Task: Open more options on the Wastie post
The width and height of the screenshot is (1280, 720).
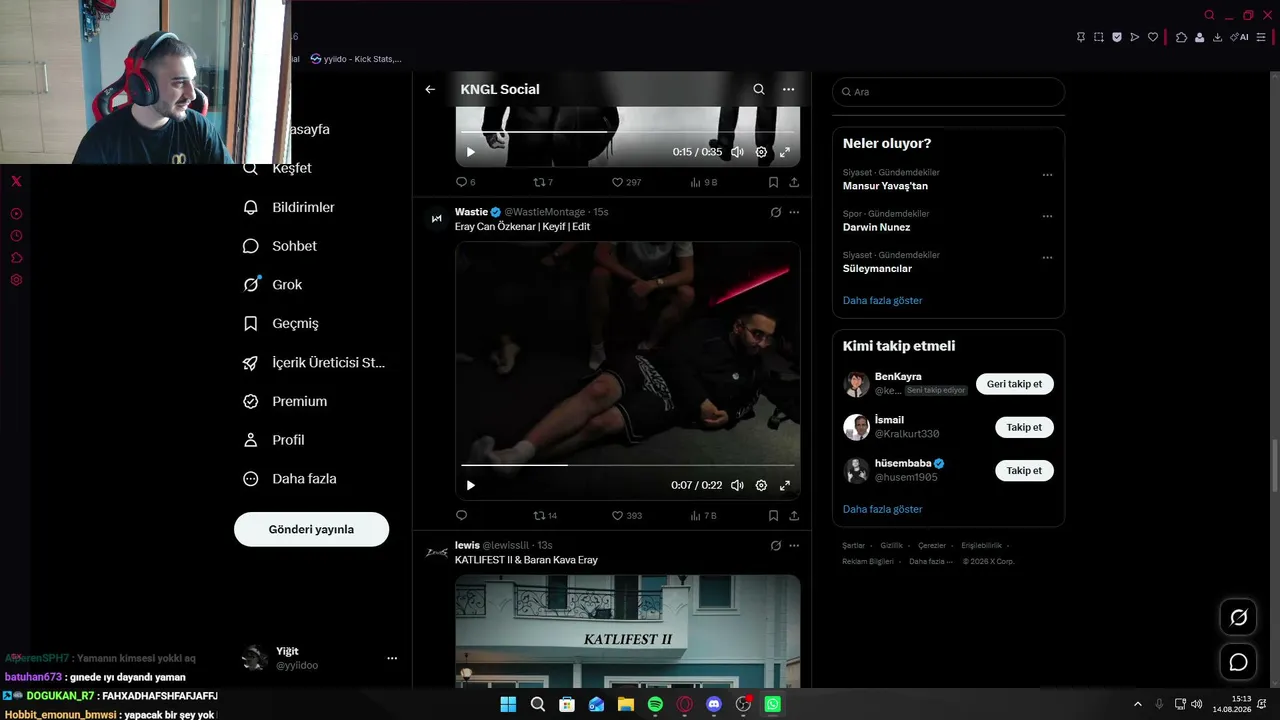Action: coord(794,212)
